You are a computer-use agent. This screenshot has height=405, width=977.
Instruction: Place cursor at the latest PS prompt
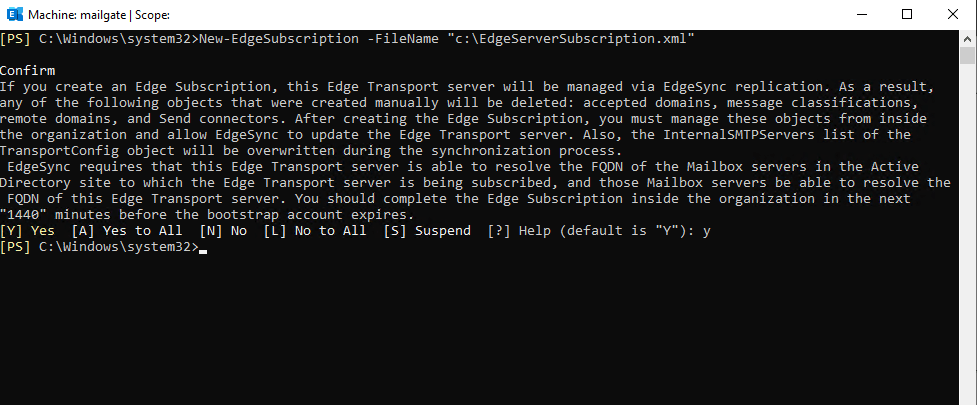(202, 247)
